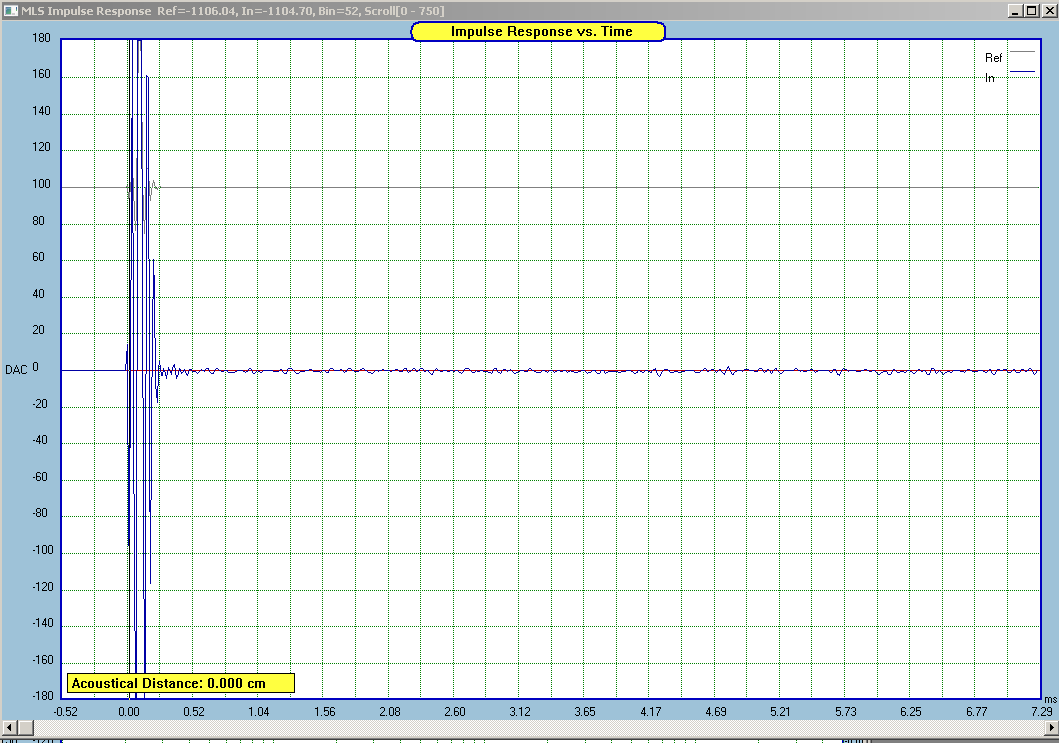Click the 'Ref' legend entry
Viewport: 1059px width, 743px height.
click(x=993, y=58)
